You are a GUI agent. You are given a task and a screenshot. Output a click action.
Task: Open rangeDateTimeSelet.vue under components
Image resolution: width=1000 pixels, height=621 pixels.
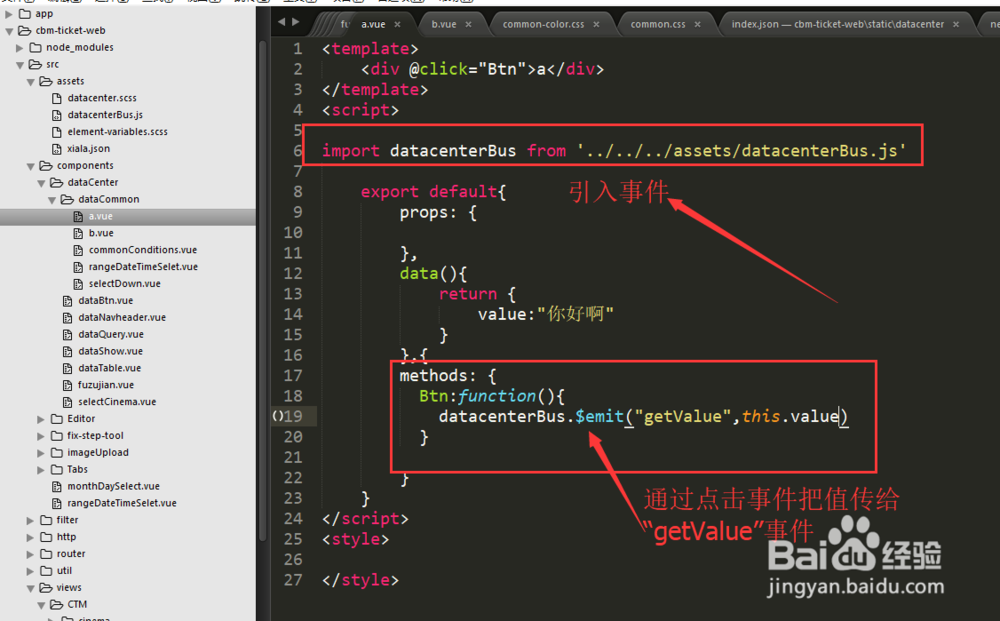(122, 504)
